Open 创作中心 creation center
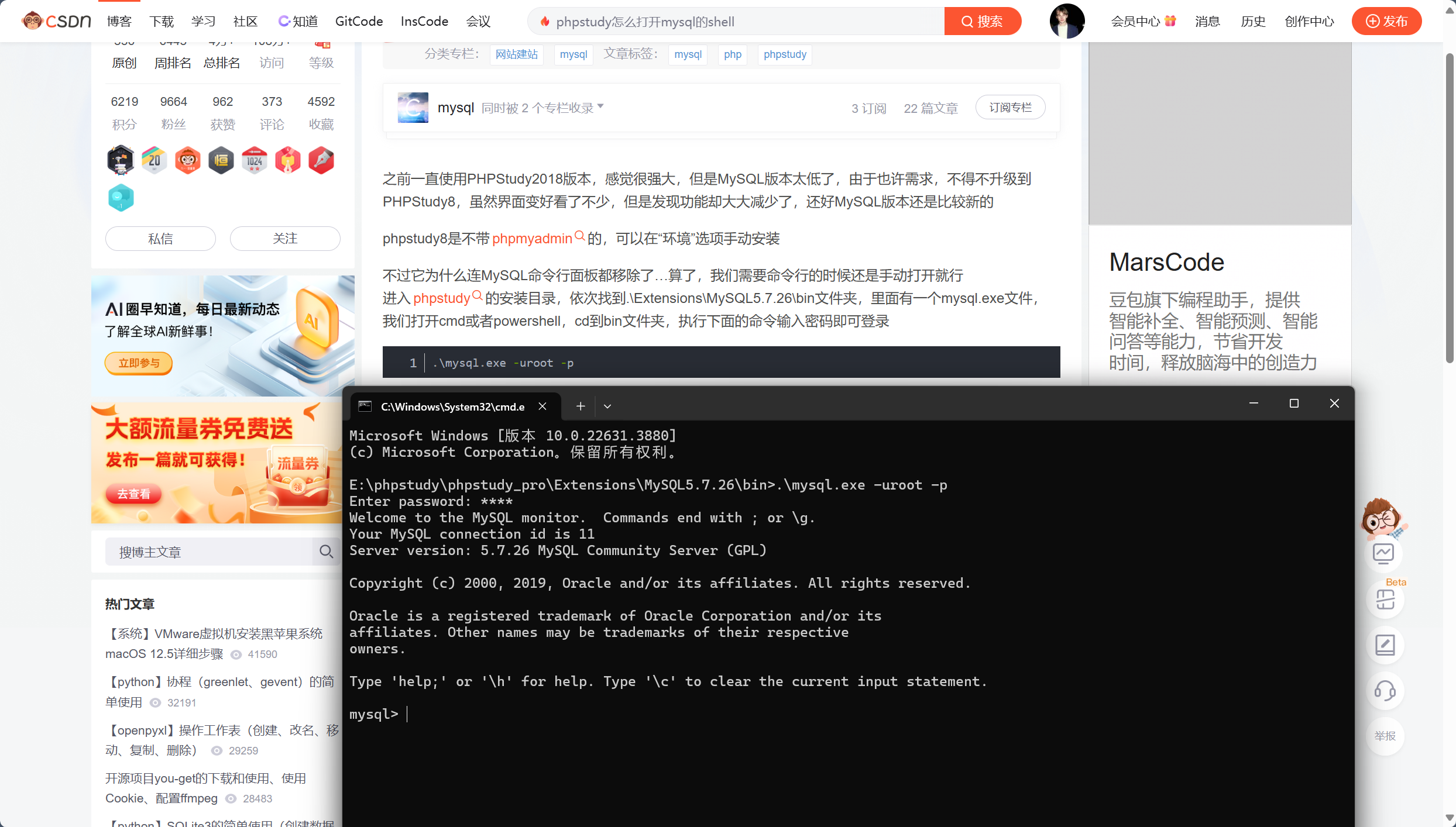 pos(1309,21)
